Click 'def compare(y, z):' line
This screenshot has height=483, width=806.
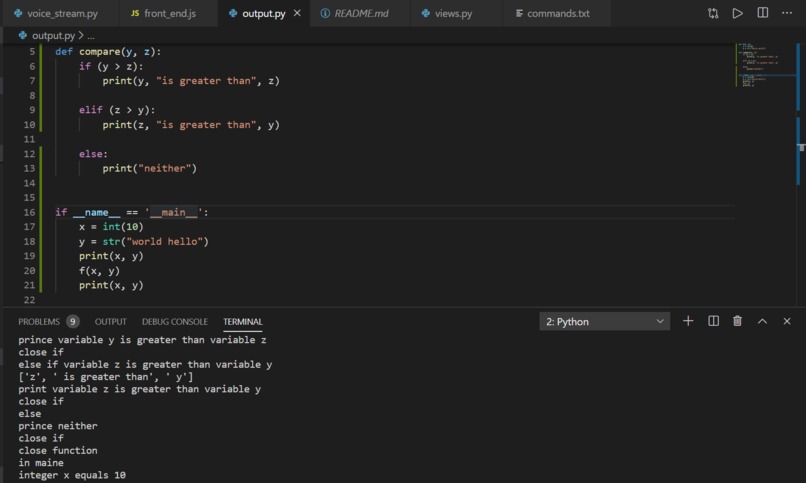tap(108, 51)
